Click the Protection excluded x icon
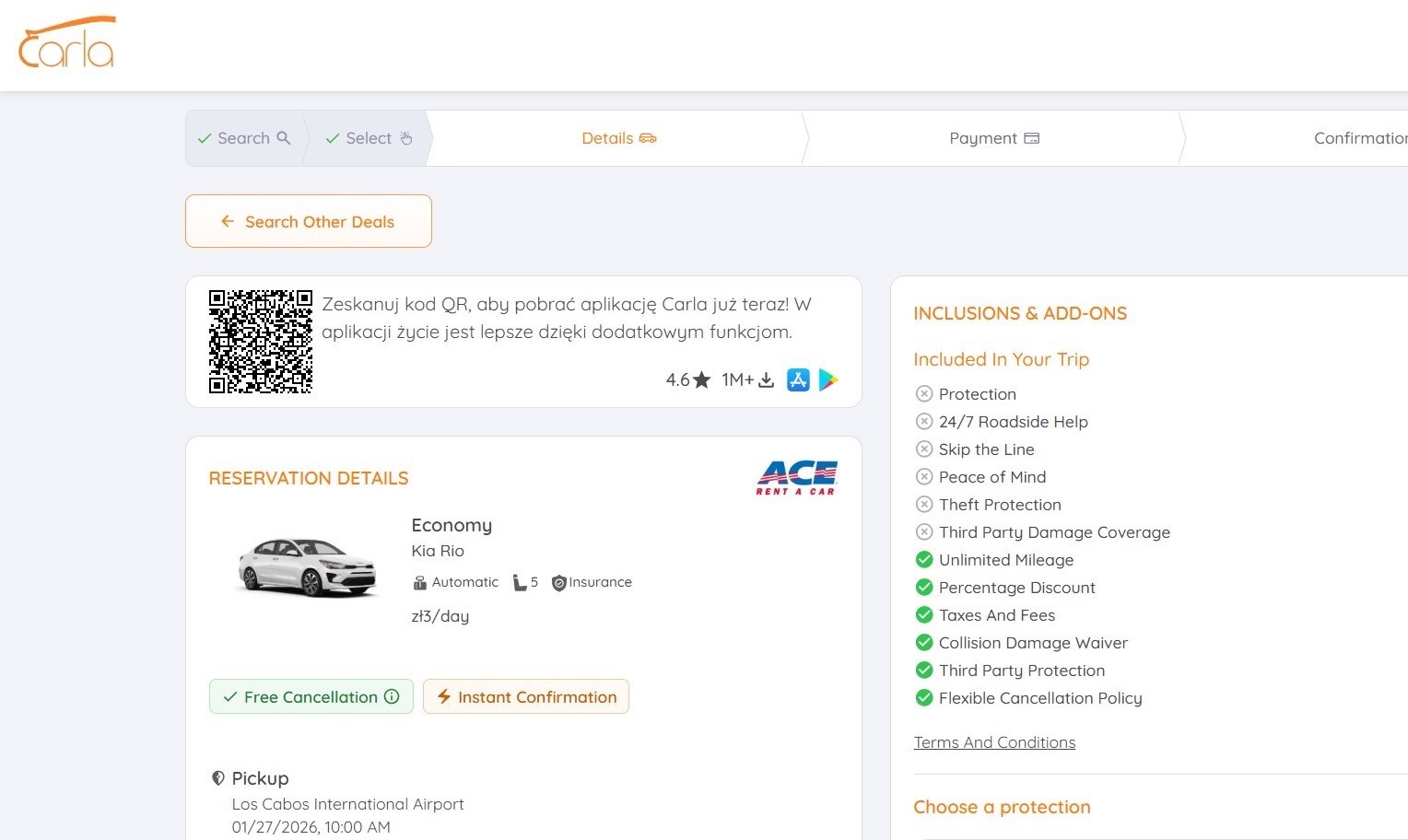This screenshot has height=840, width=1408. point(924,394)
